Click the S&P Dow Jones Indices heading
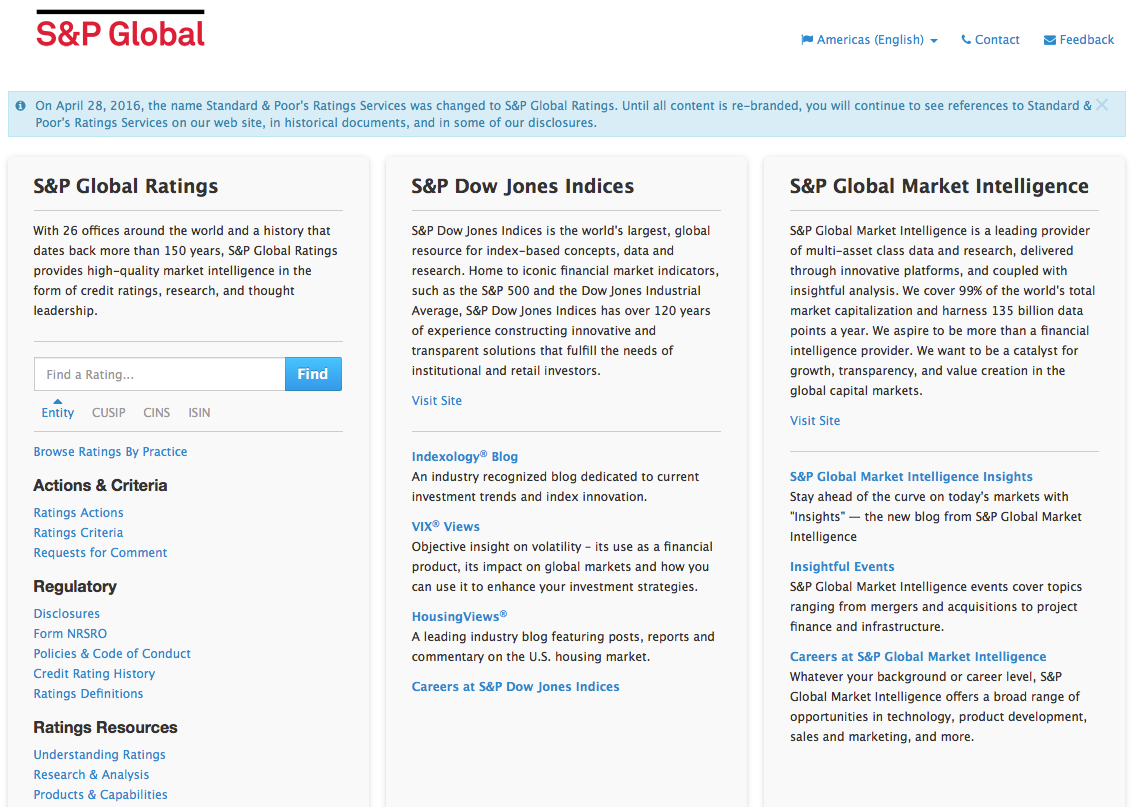This screenshot has width=1134, height=807. click(x=523, y=186)
